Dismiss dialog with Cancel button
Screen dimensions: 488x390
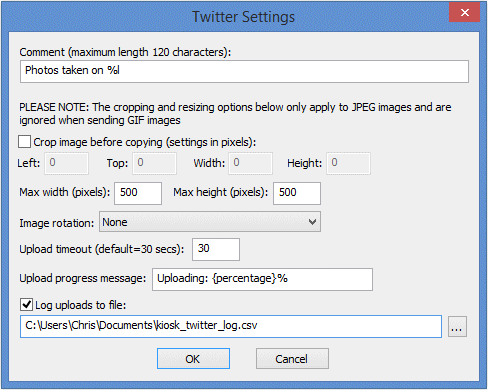pyautogui.click(x=292, y=359)
